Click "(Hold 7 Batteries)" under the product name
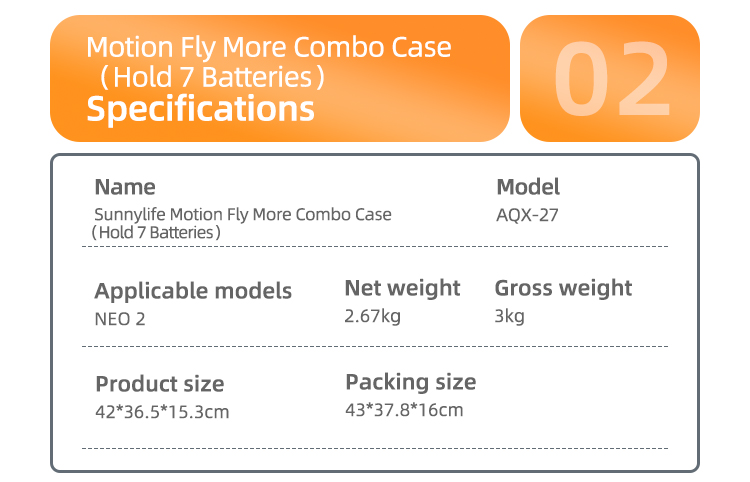Screen dimensions: 750x482 click(156, 232)
